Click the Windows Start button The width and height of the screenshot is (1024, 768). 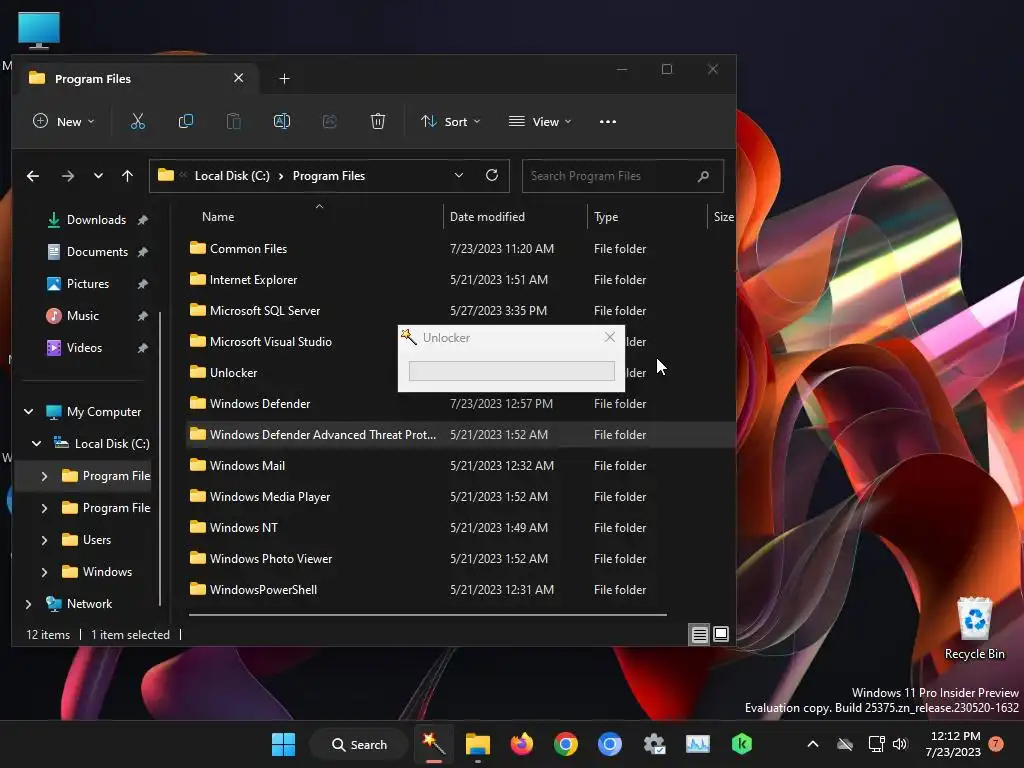tap(283, 744)
